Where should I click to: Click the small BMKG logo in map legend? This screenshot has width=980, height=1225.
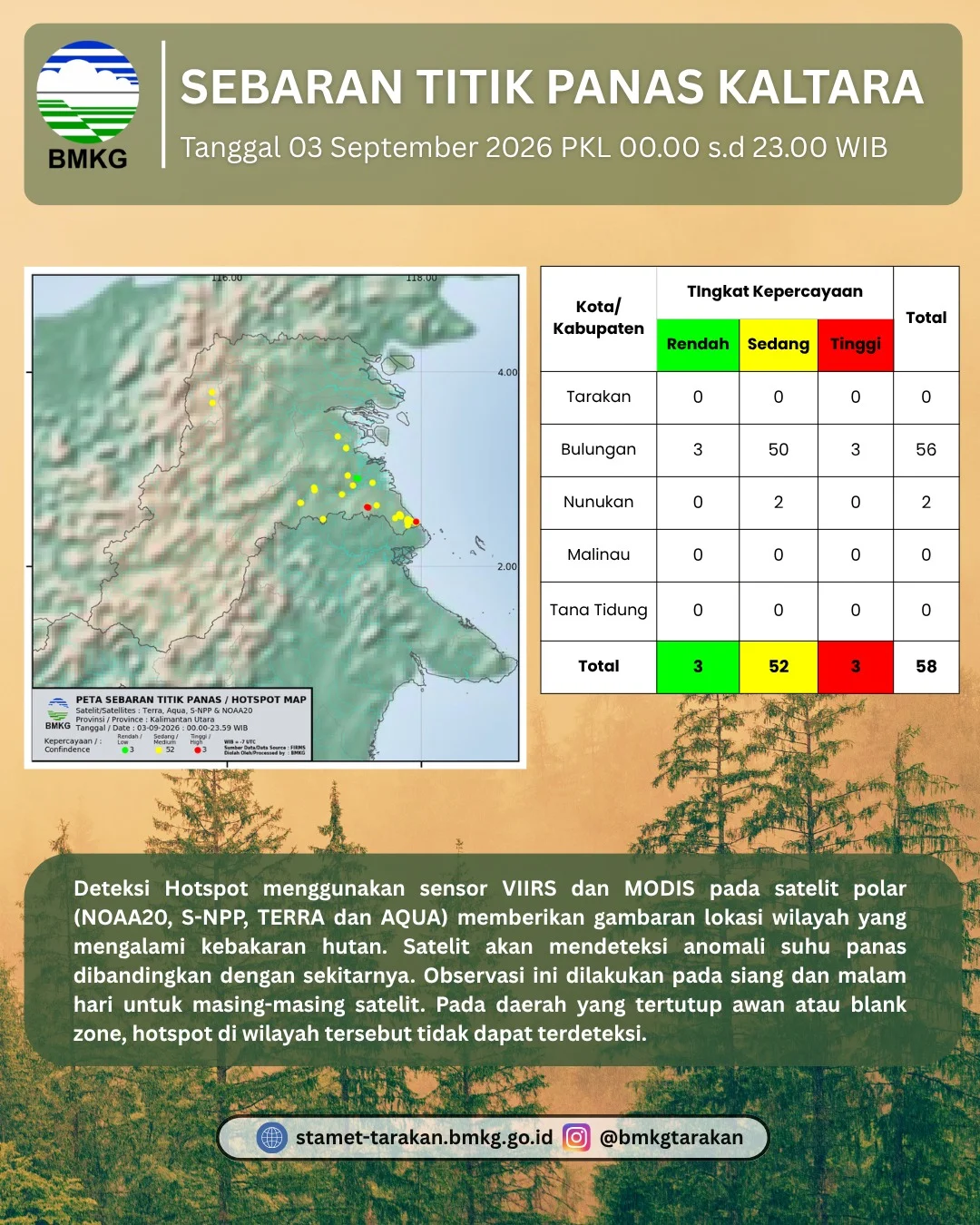(x=58, y=714)
